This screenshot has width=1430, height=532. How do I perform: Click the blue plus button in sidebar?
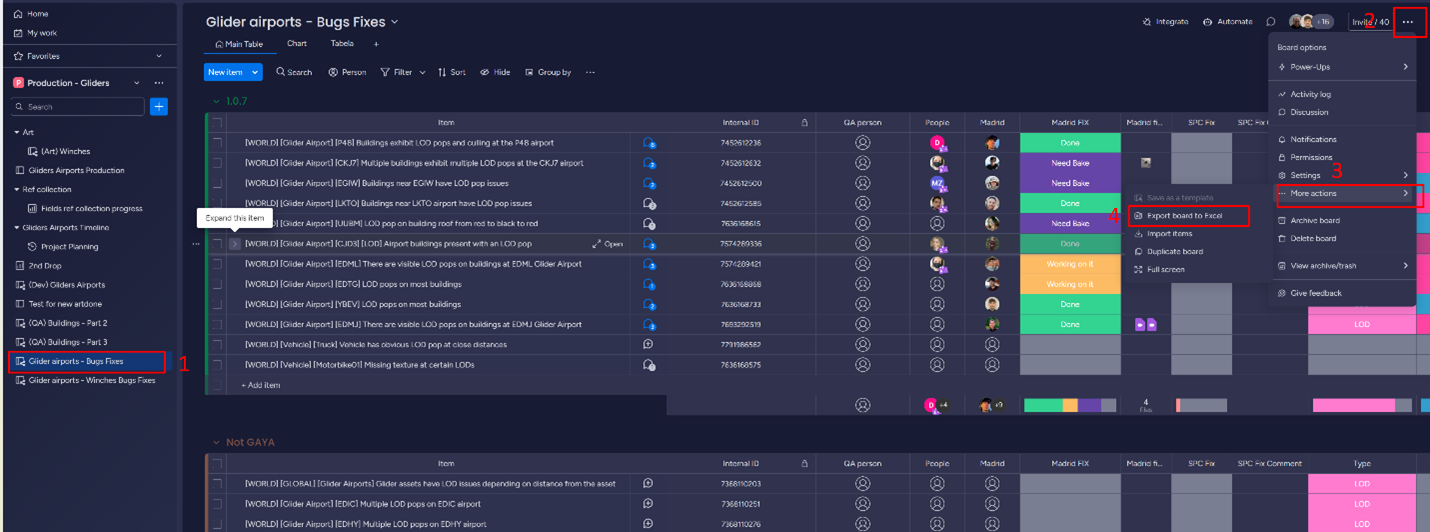[x=158, y=107]
